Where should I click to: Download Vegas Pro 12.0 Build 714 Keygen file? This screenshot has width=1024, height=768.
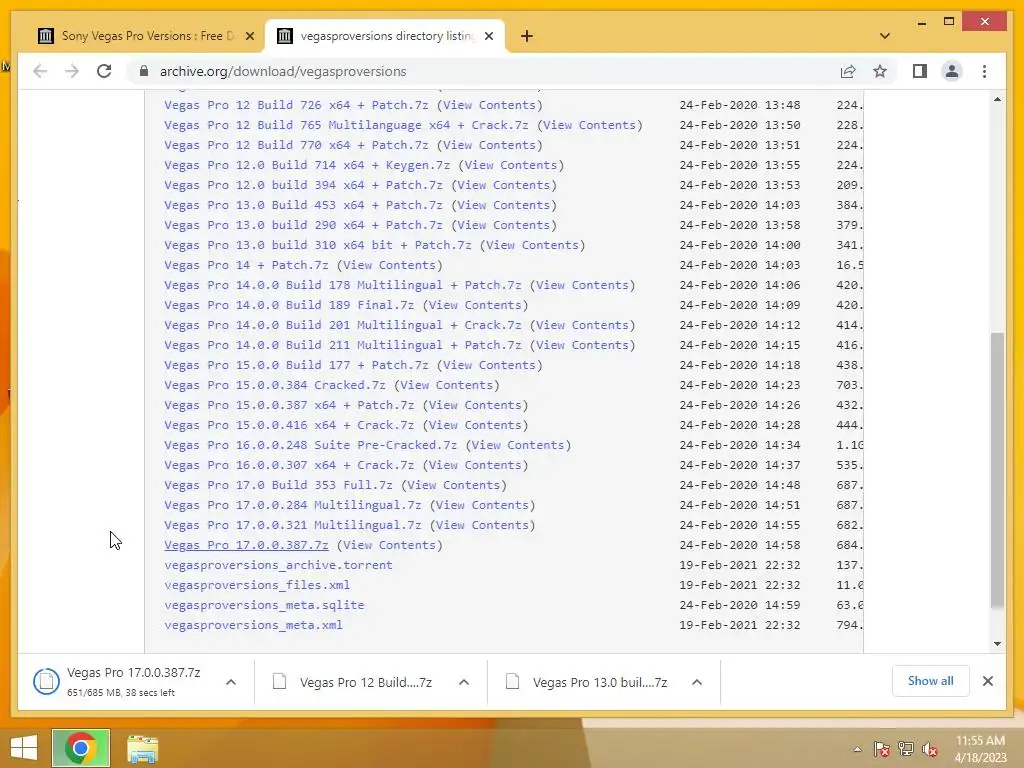(x=307, y=165)
